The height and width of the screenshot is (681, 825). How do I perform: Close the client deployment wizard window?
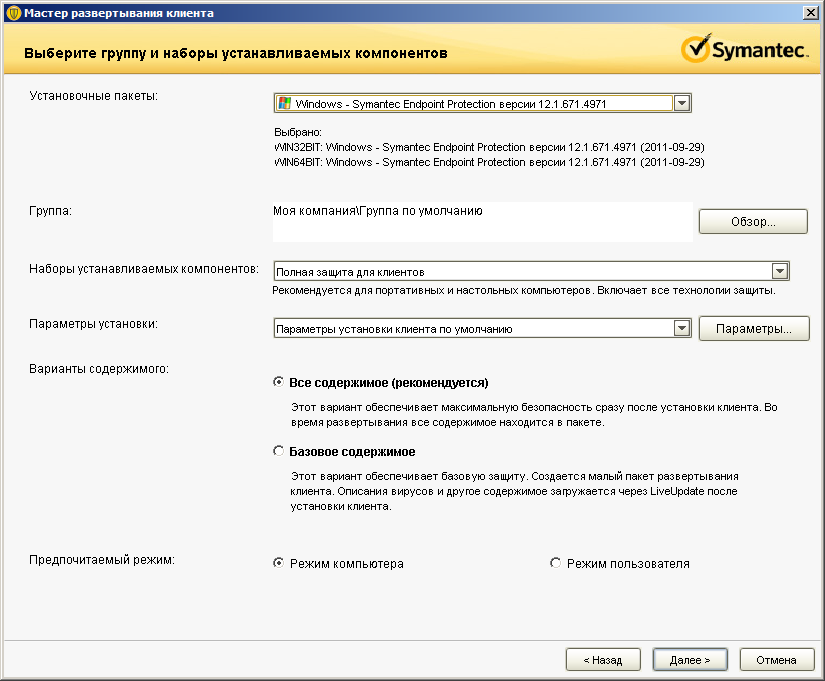(811, 12)
